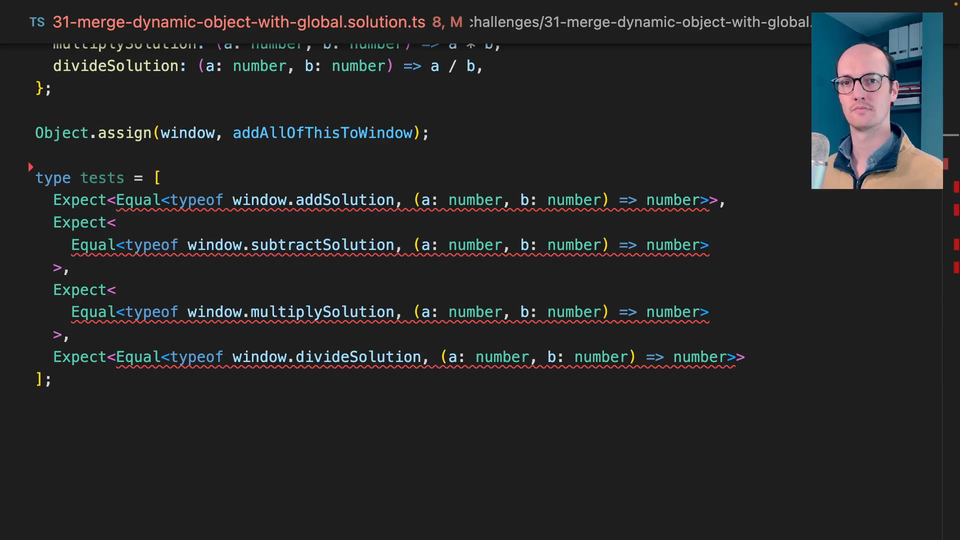The width and height of the screenshot is (960, 540).
Task: Click the closing '];' of the tests array
Action: 43,379
